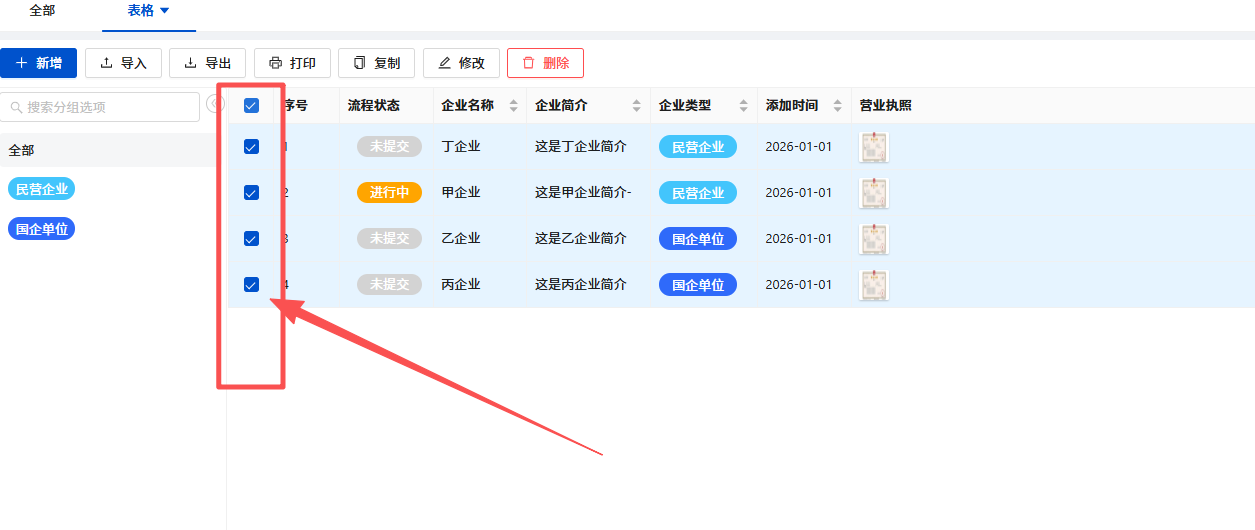Screen dimensions: 1255x530
Task: Click the 这是乙企业简介 cell
Action: 581,239
